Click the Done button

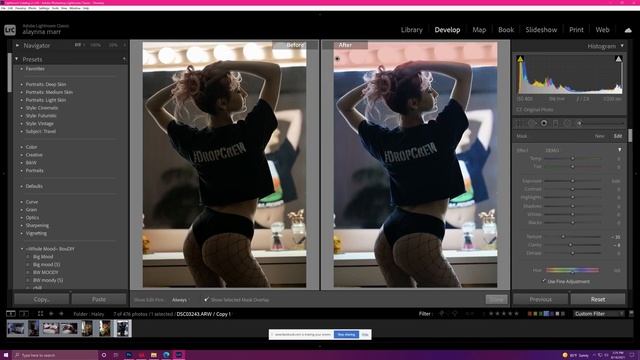pyautogui.click(x=496, y=300)
